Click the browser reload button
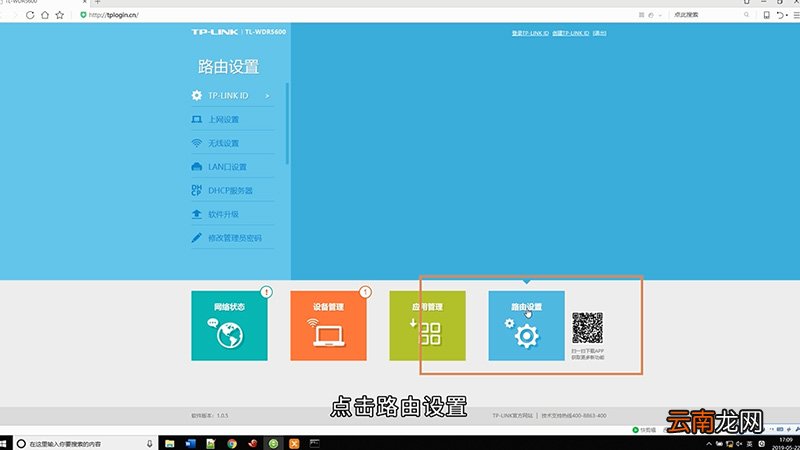This screenshot has width=800, height=450. [30, 15]
